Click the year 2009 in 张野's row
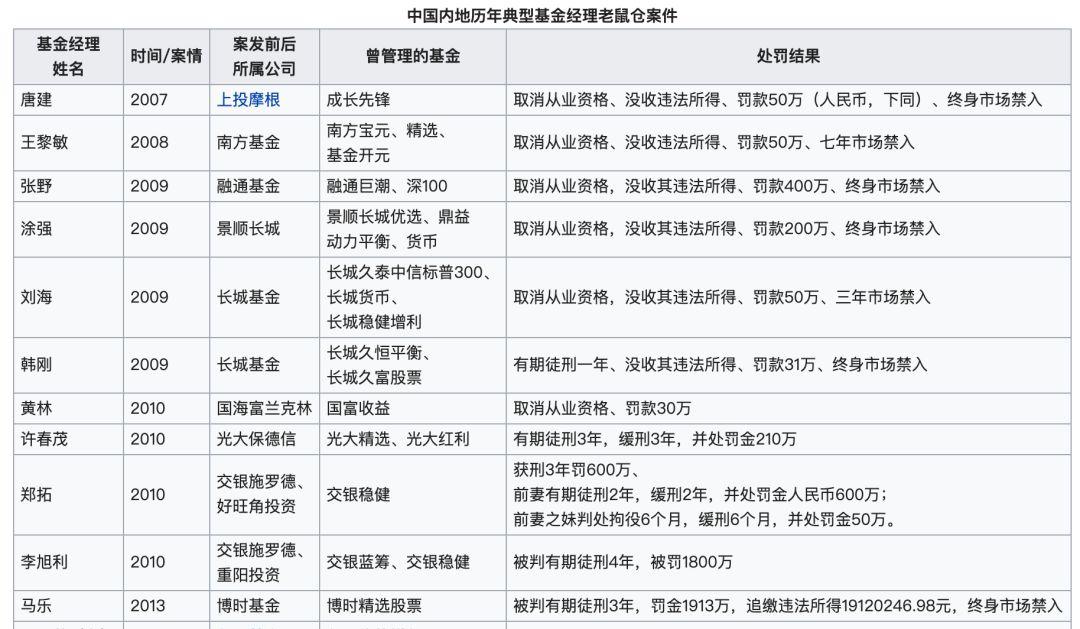 149,186
